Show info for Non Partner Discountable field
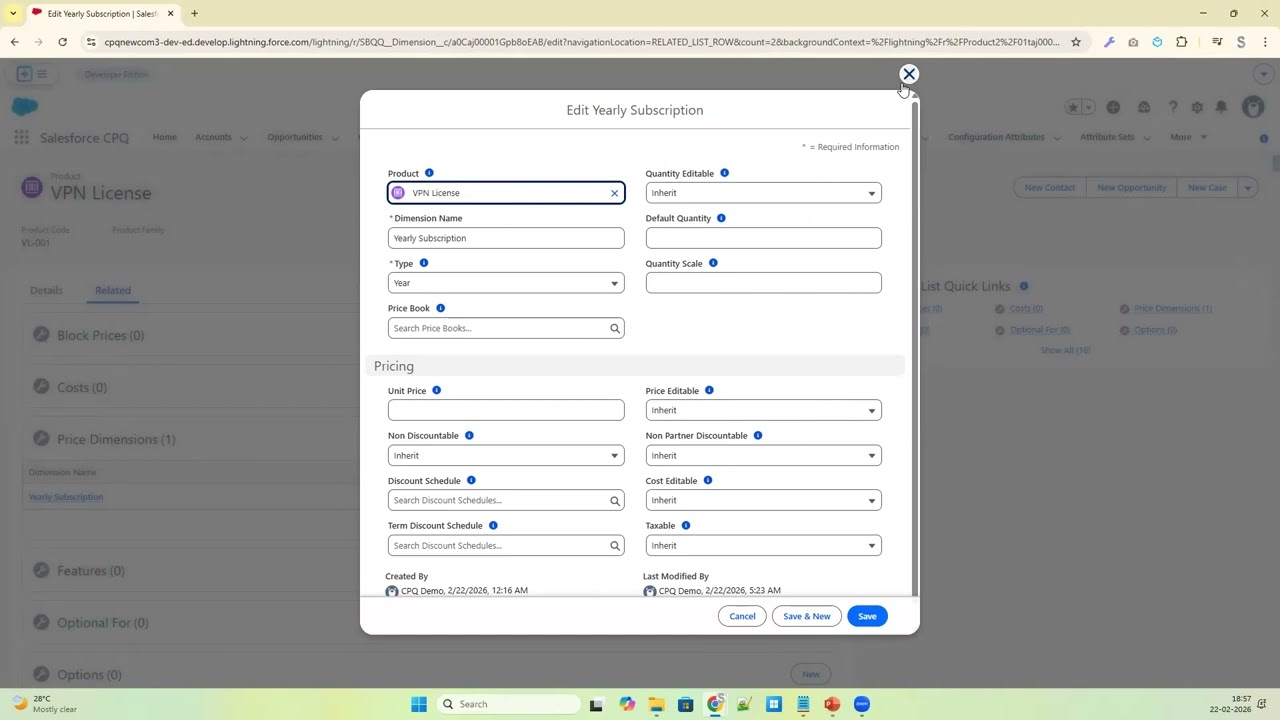Viewport: 1280px width, 720px height. point(758,435)
